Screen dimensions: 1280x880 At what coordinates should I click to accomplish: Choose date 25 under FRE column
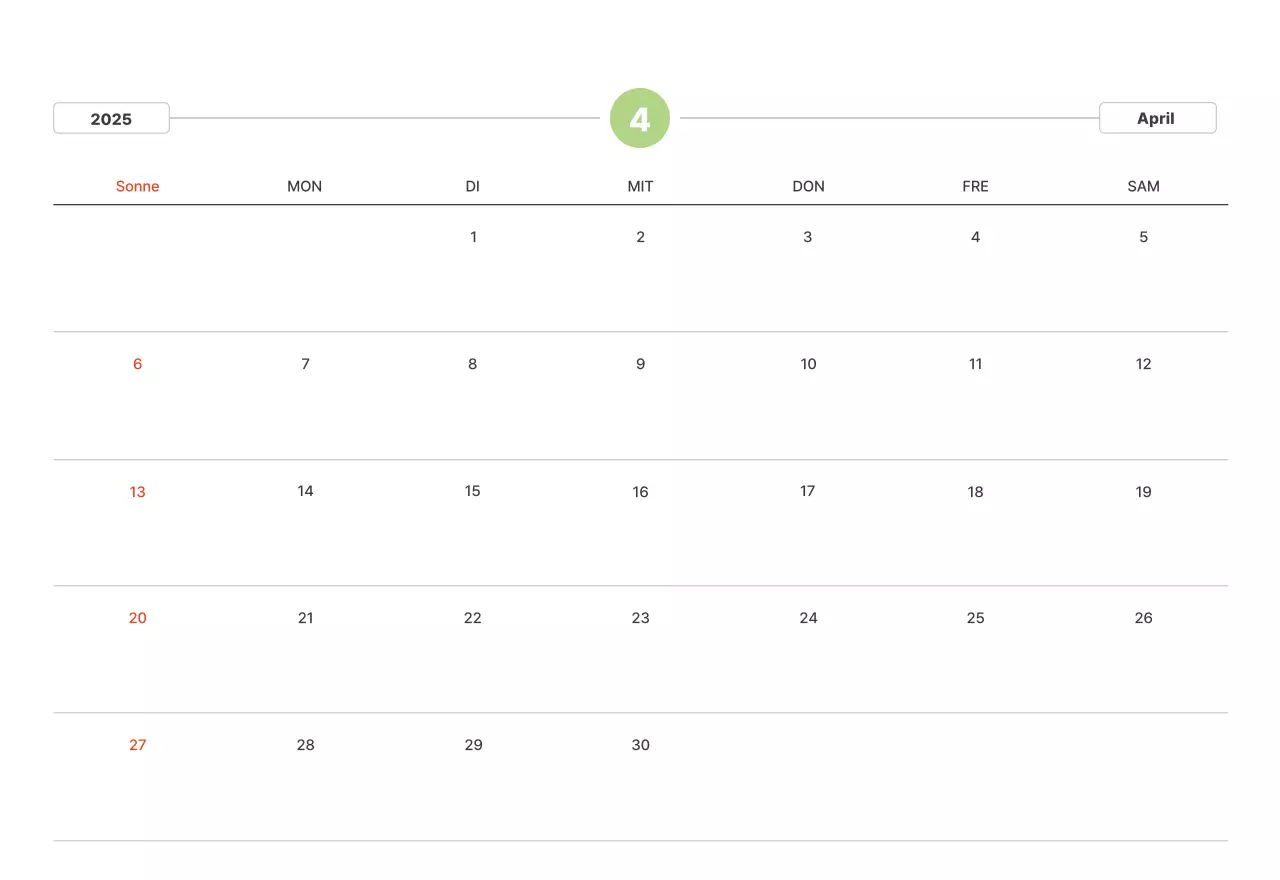tap(976, 618)
